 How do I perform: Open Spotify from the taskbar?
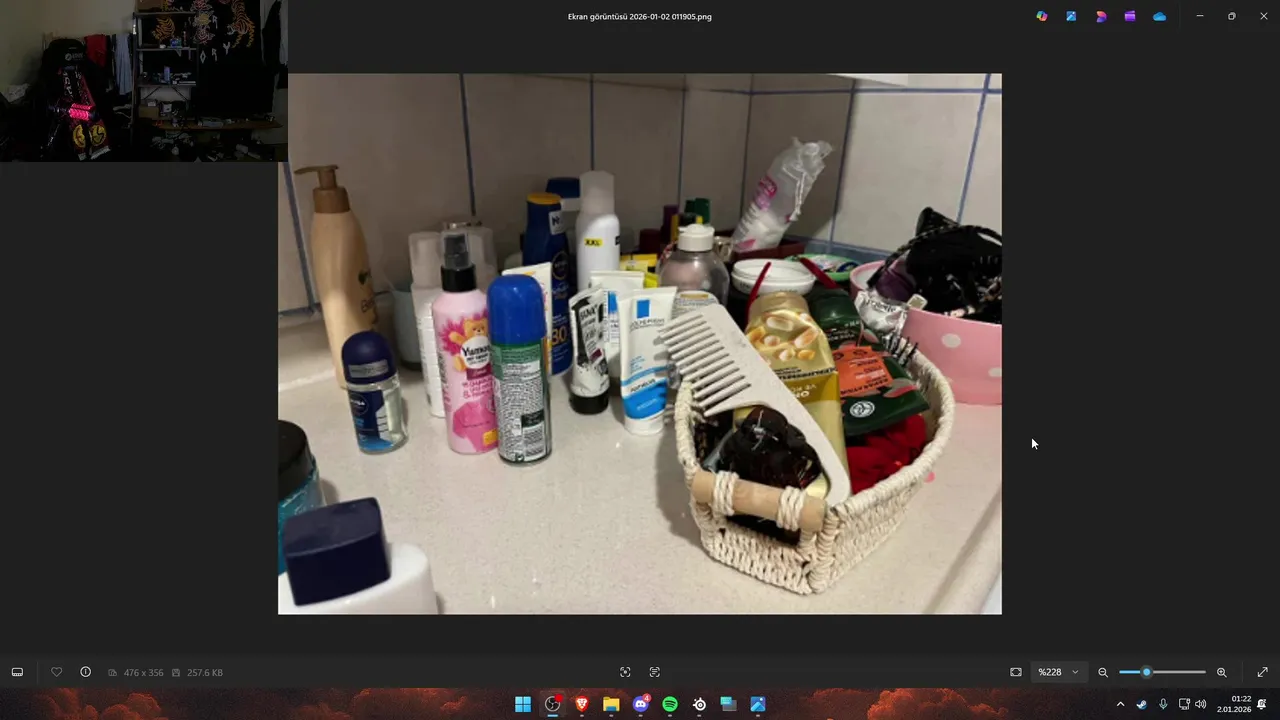670,704
